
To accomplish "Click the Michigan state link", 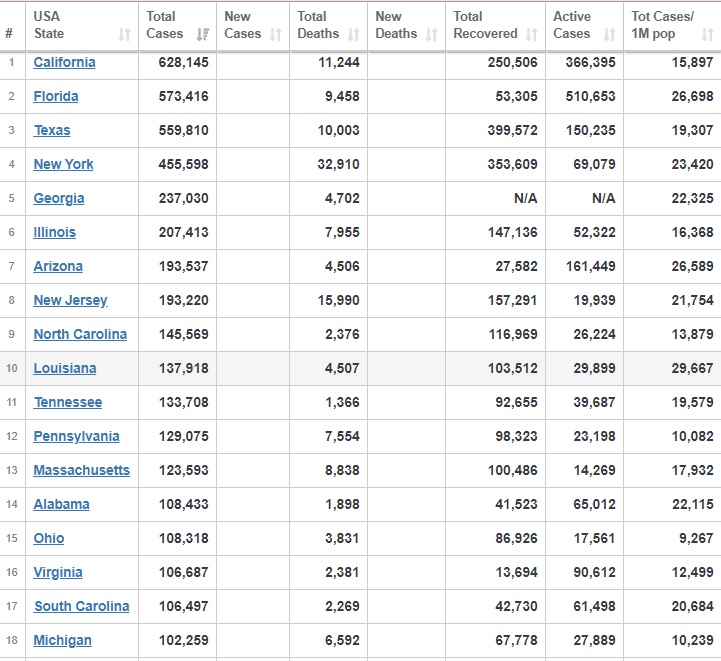I will click(62, 640).
